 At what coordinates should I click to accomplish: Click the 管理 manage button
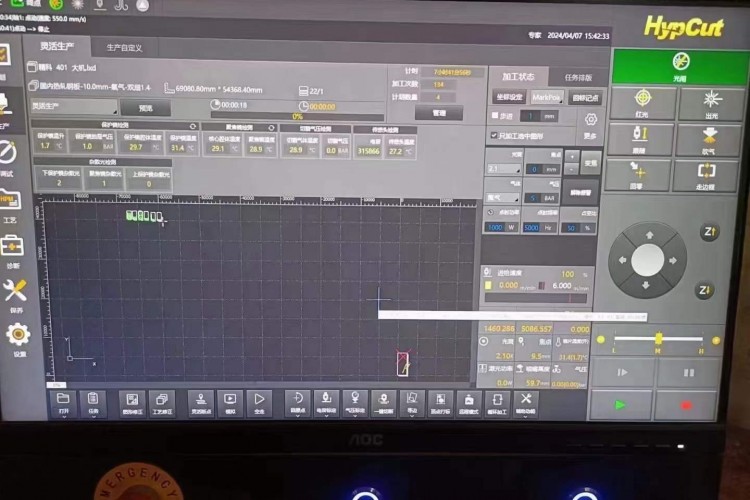439,113
